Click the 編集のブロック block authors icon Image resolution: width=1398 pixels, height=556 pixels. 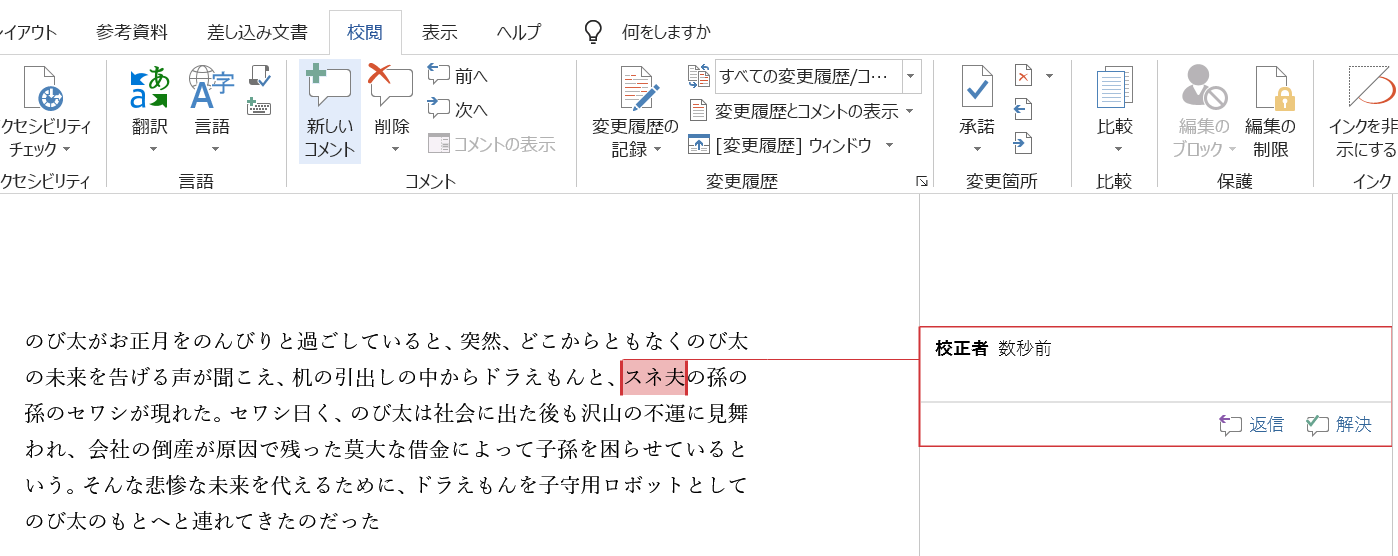pyautogui.click(x=1204, y=88)
